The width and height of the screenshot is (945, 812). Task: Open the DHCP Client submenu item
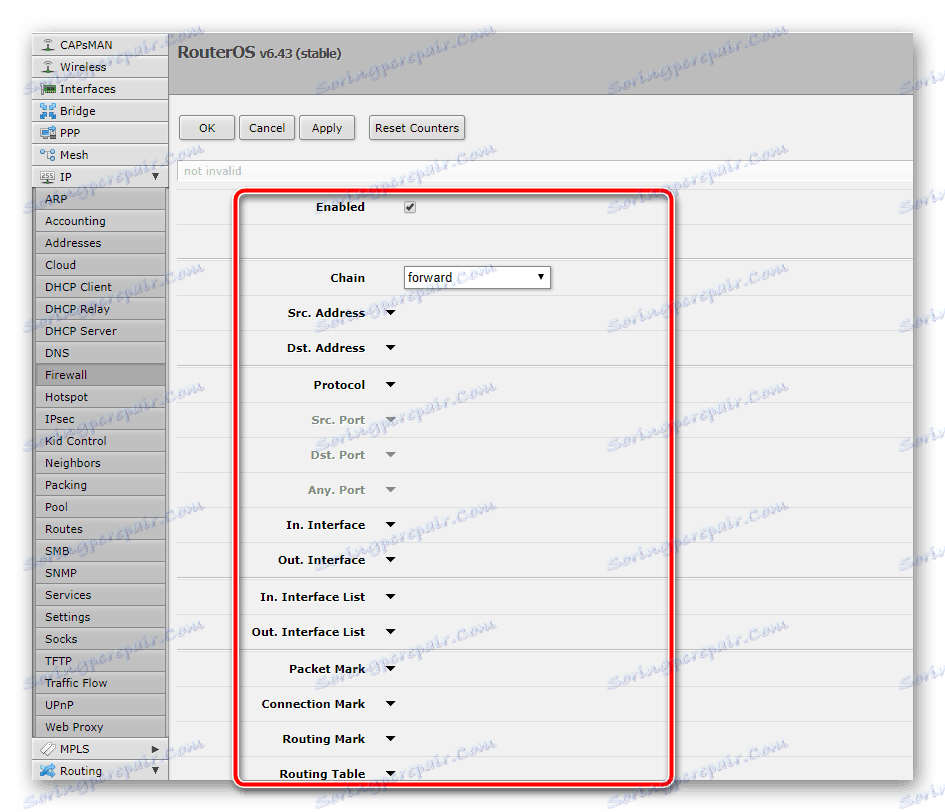[100, 287]
